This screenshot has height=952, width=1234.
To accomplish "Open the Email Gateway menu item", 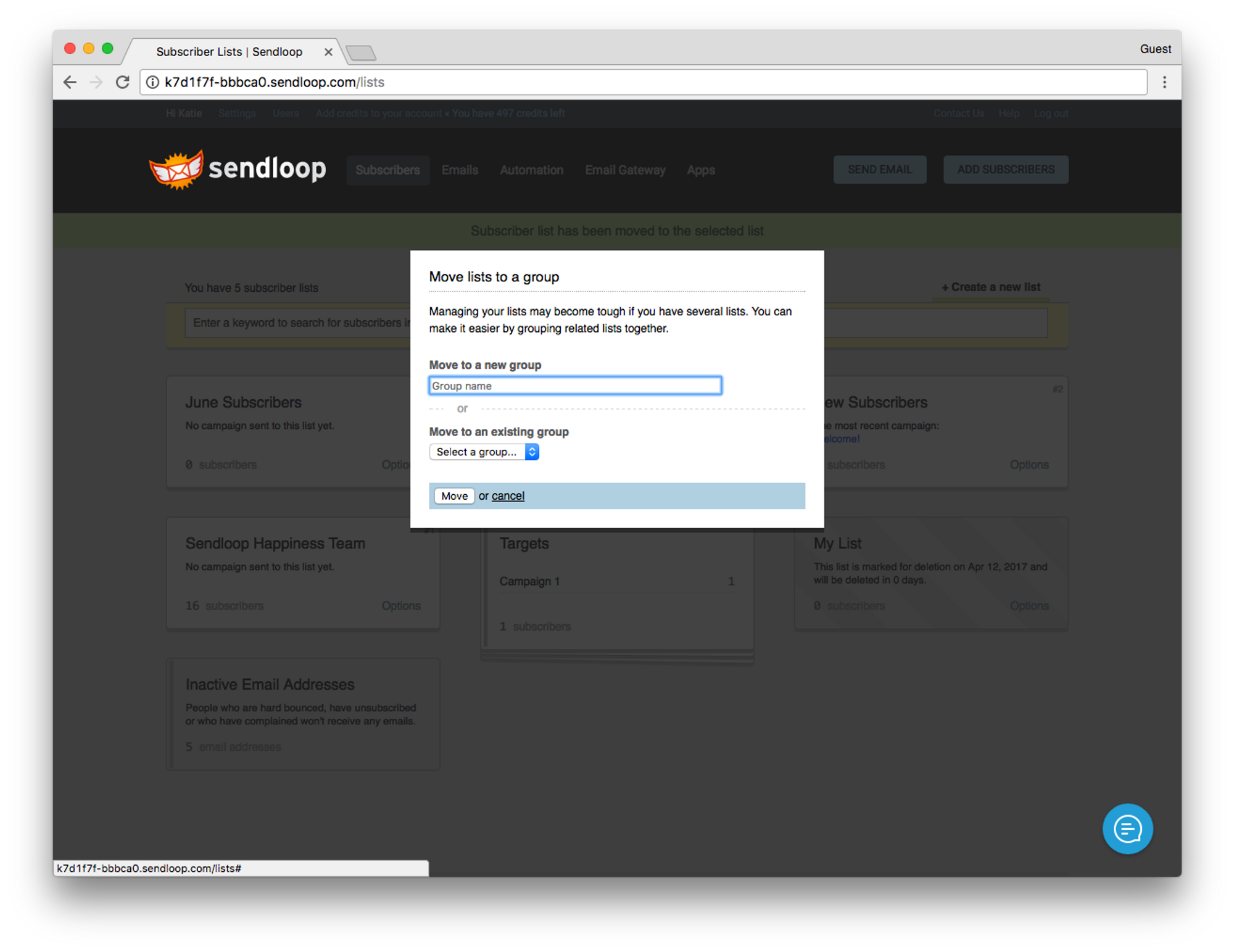I will tap(625, 170).
